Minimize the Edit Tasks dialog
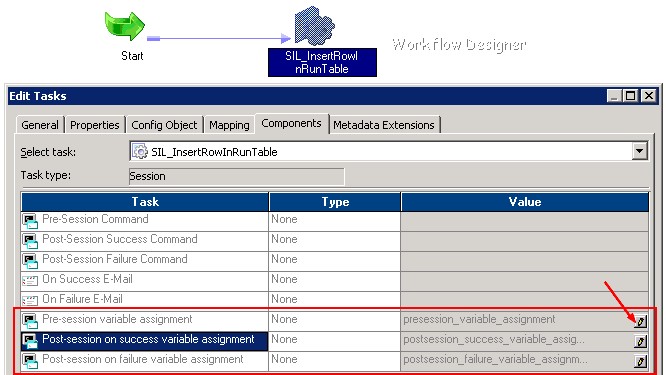The width and height of the screenshot is (666, 375). 614,96
